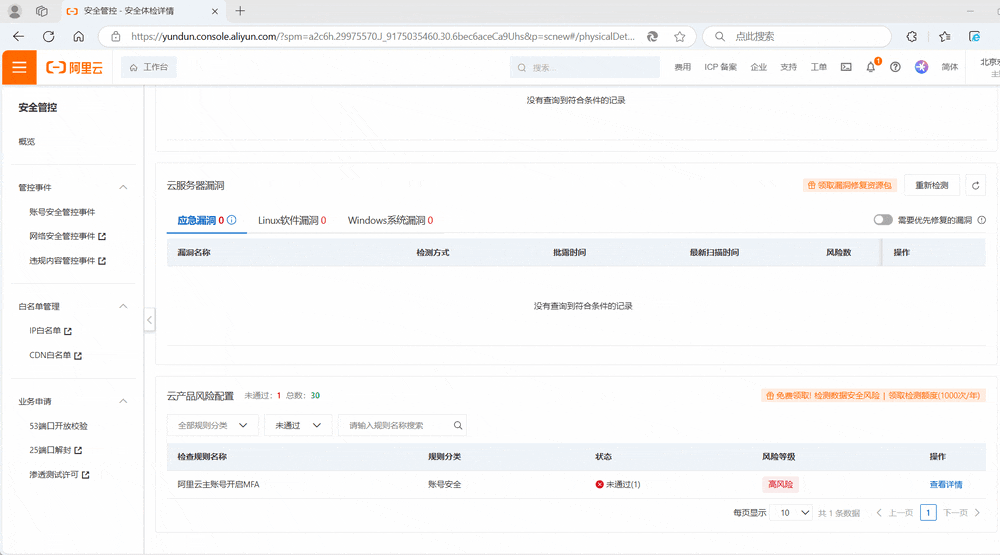Screen dimensions: 1000x555
Task: Open 网络安全管控事件 external link
Action: (x=68, y=236)
